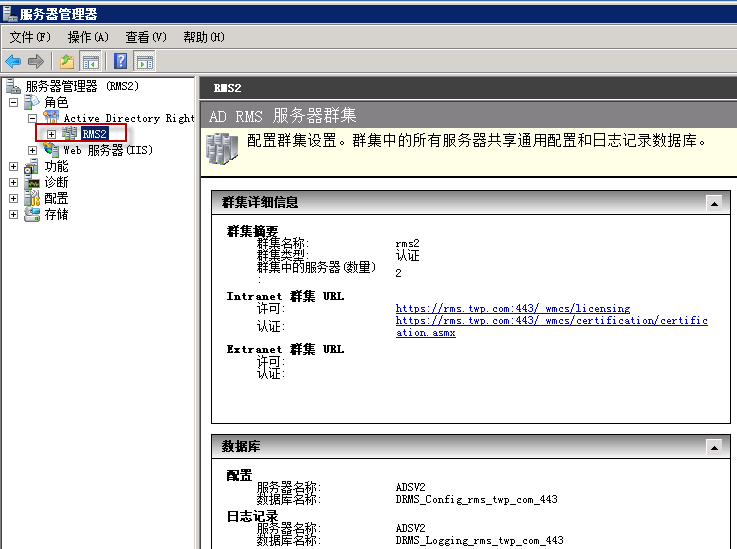
Task: Click cluster type value 认证
Action: (407, 255)
